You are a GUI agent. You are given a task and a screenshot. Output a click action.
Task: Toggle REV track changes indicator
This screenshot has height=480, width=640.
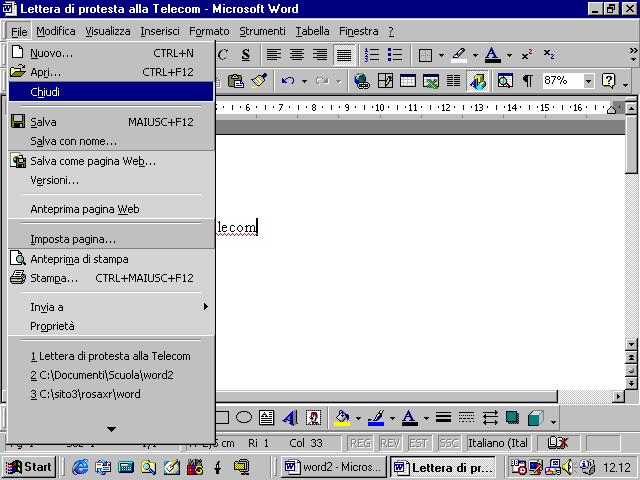390,443
